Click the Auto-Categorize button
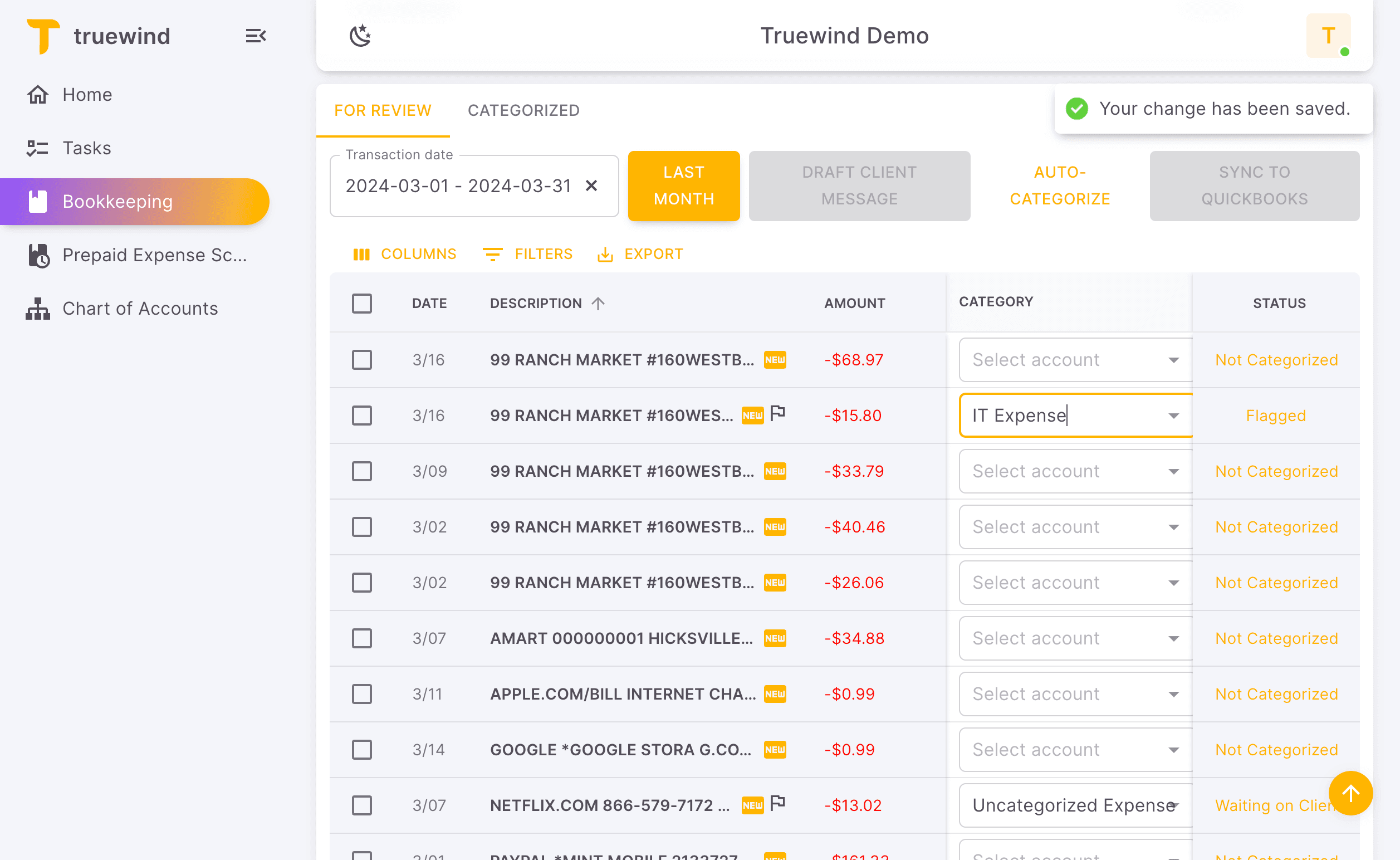Image resolution: width=1400 pixels, height=860 pixels. [1059, 185]
